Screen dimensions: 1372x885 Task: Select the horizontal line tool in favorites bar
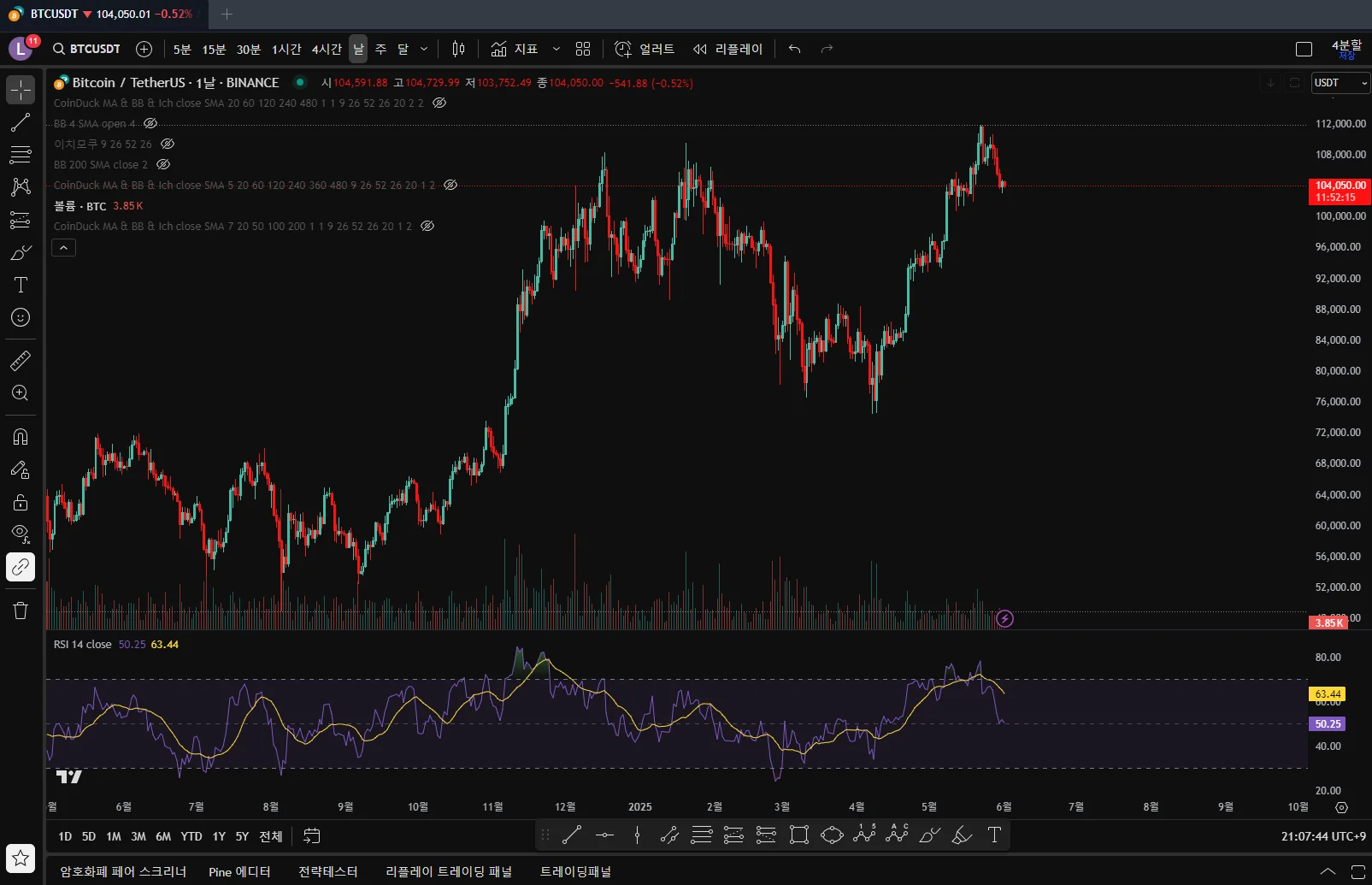(604, 835)
